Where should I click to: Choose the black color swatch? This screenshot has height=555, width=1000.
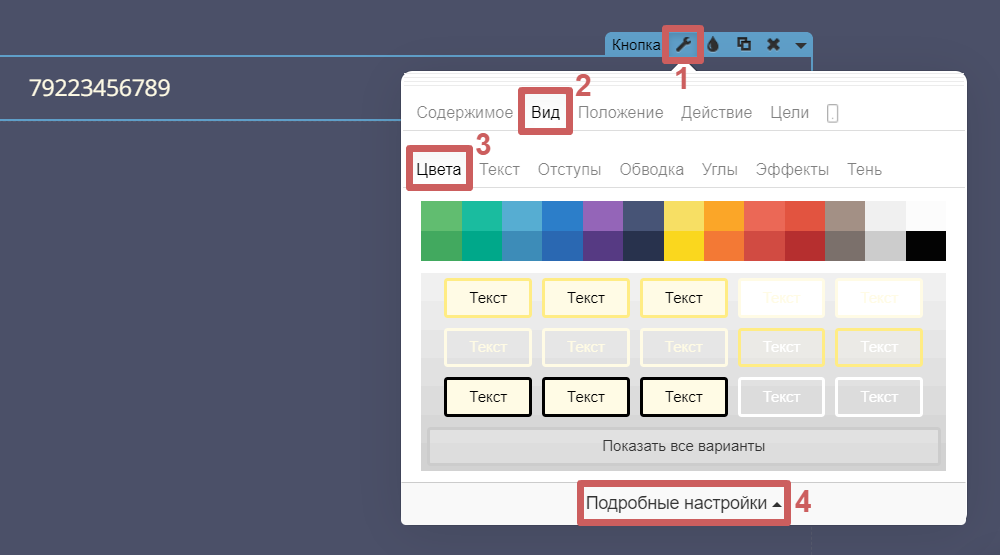925,246
